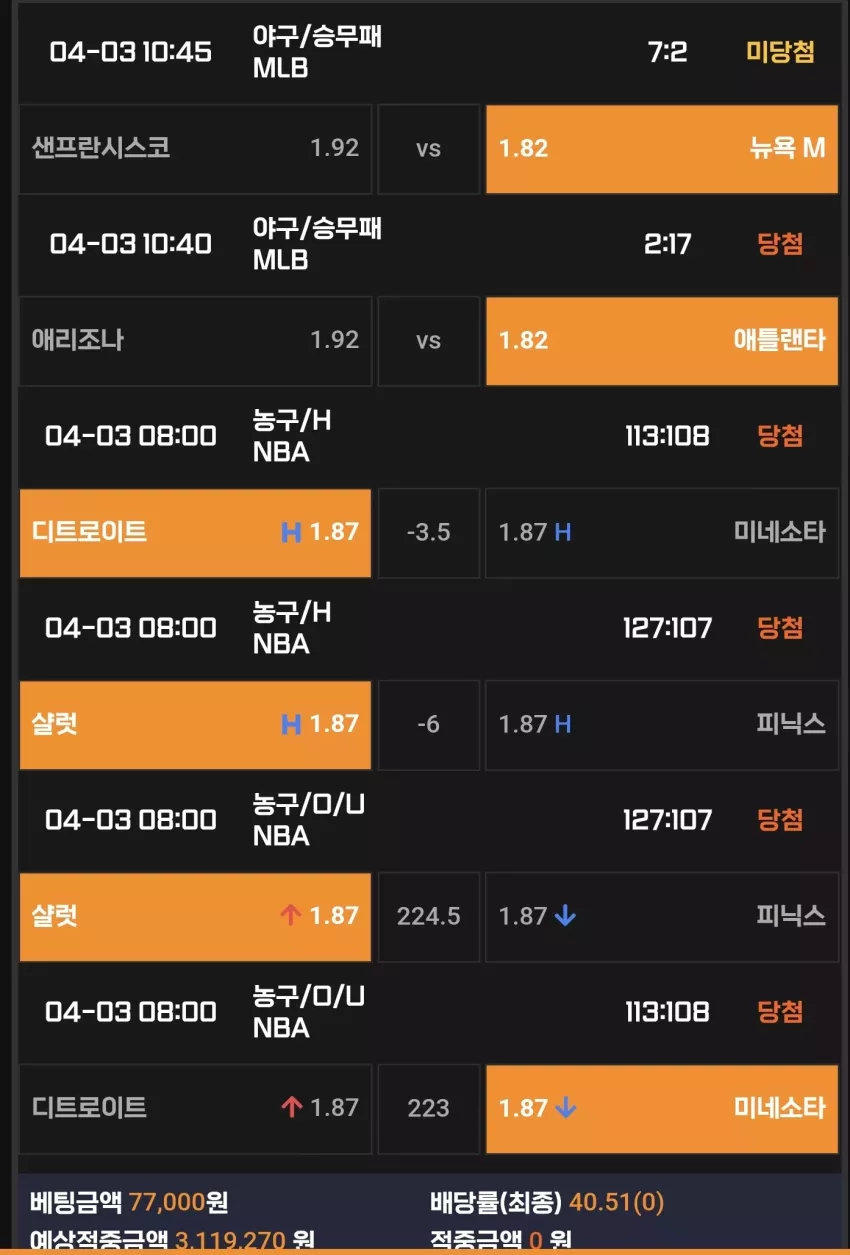This screenshot has height=1255, width=850.
Task: Select the highlighted 애틀랜타 1.82 cell
Action: [662, 341]
